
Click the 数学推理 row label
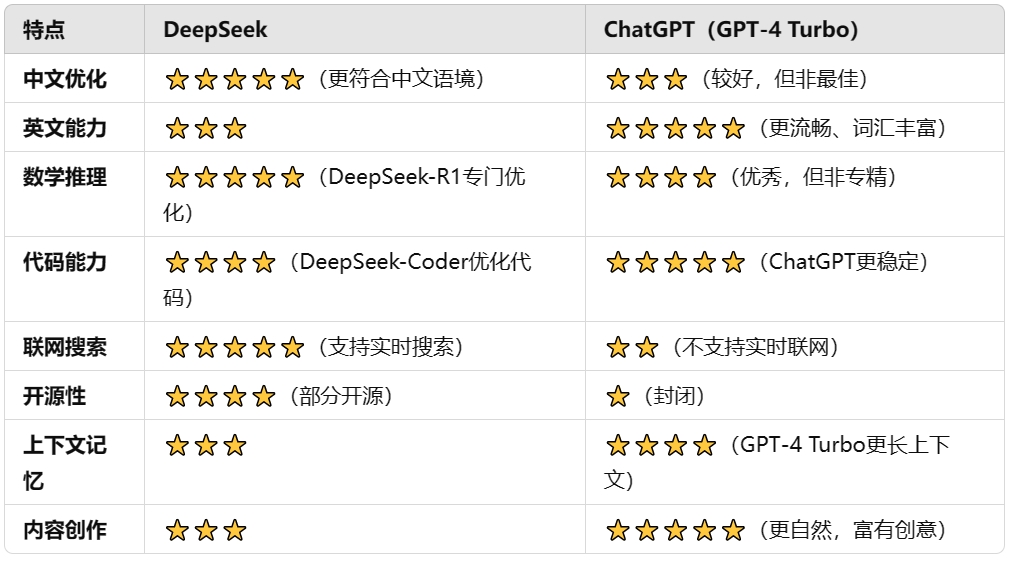point(65,177)
